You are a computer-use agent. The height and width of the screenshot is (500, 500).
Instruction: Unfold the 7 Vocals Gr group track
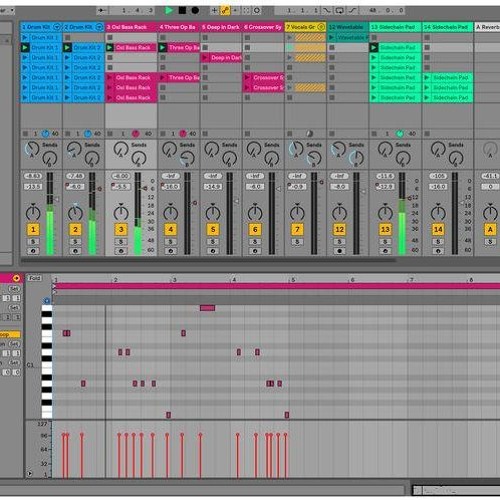pos(321,27)
